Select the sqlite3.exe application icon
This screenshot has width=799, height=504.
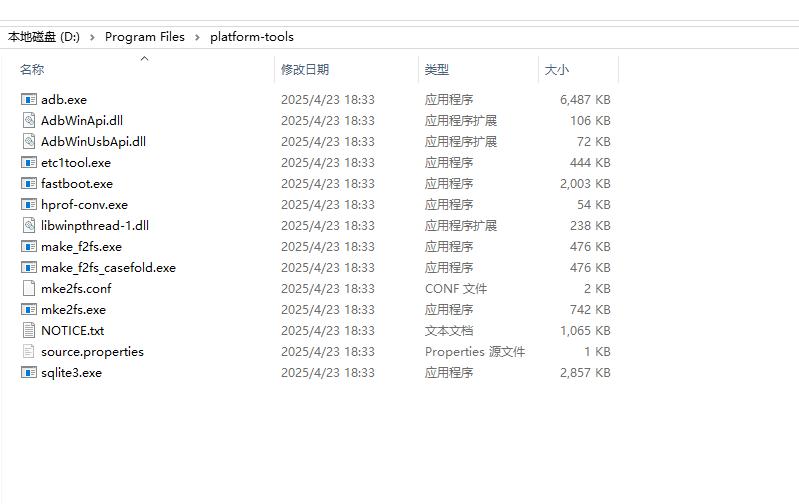tap(29, 373)
